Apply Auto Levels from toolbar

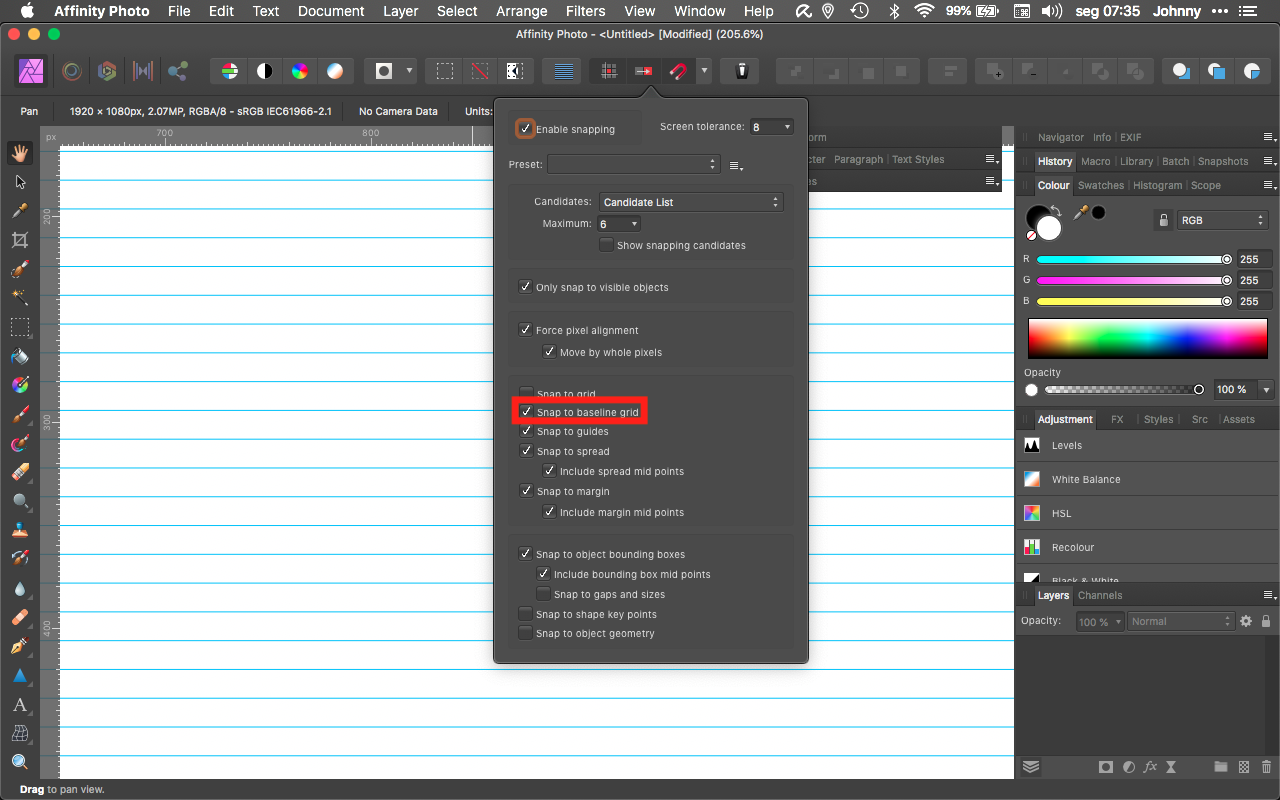click(x=230, y=71)
